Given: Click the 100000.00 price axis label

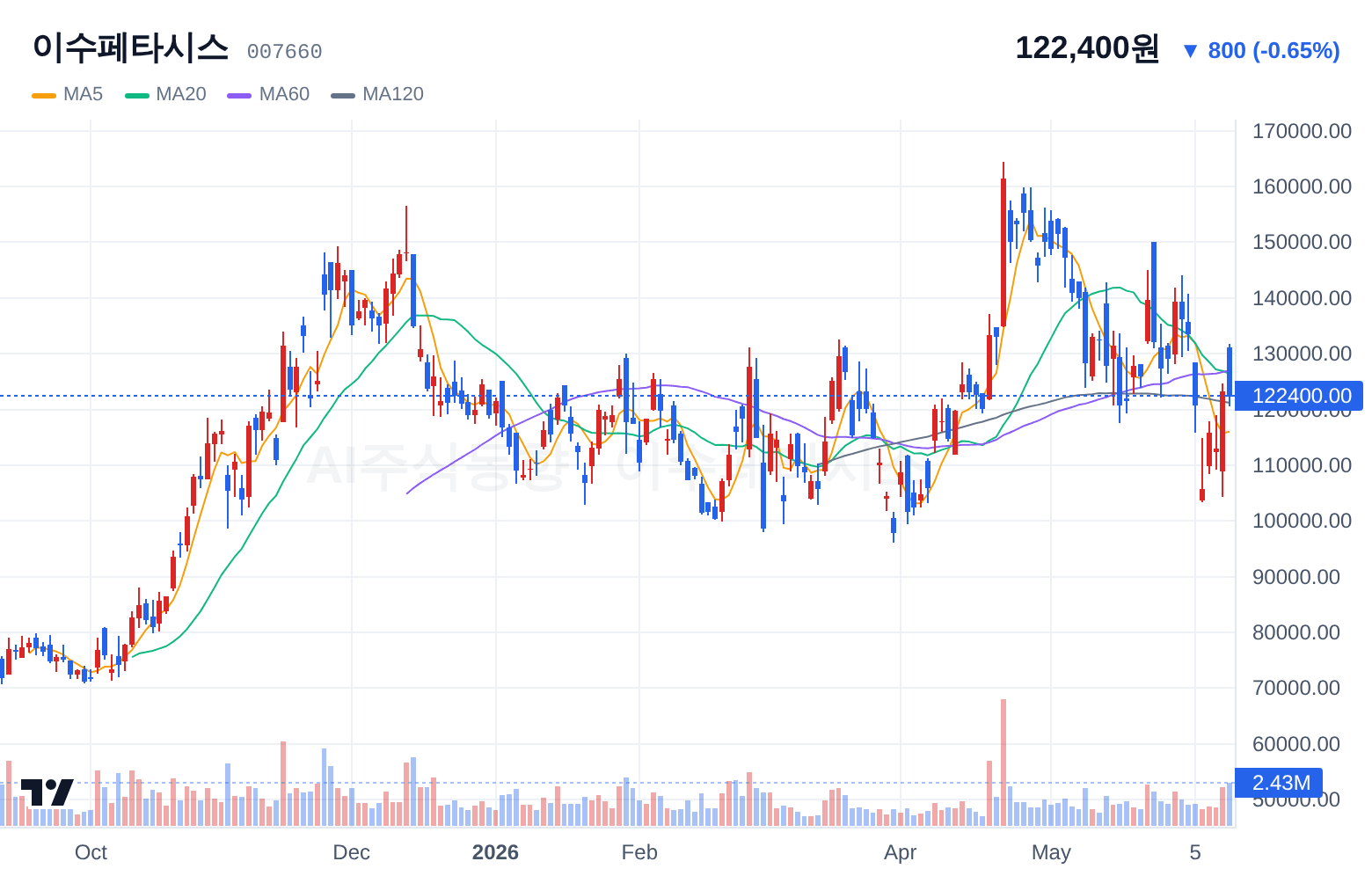Looking at the screenshot, I should tap(1302, 521).
